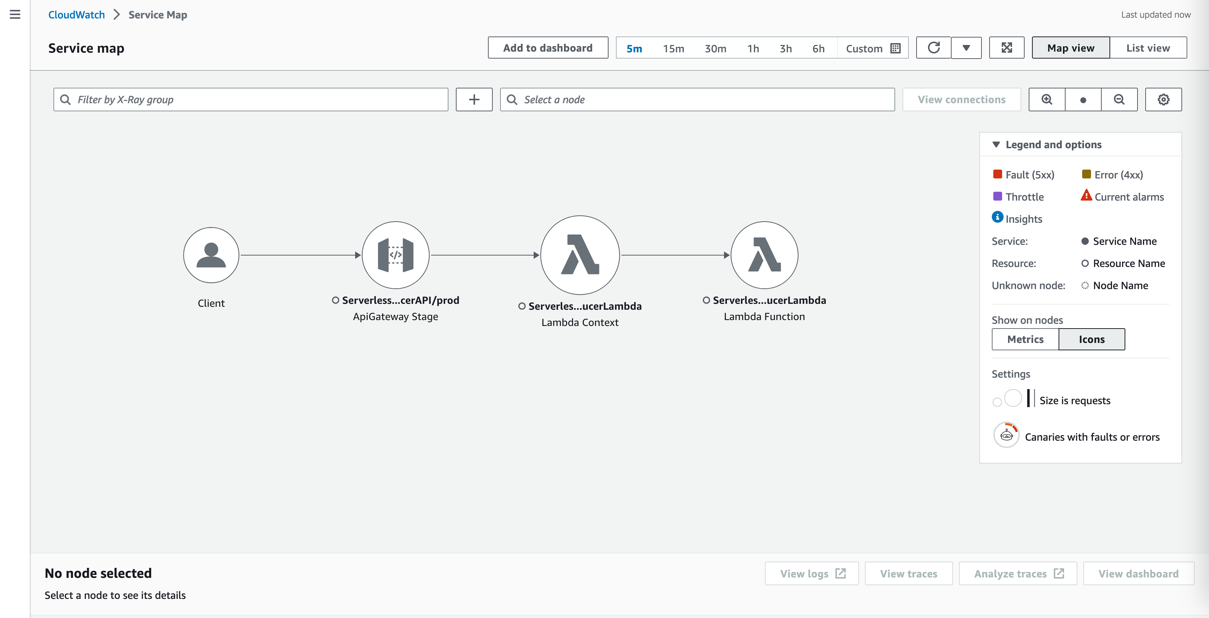Open the hamburger navigation menu

15,15
